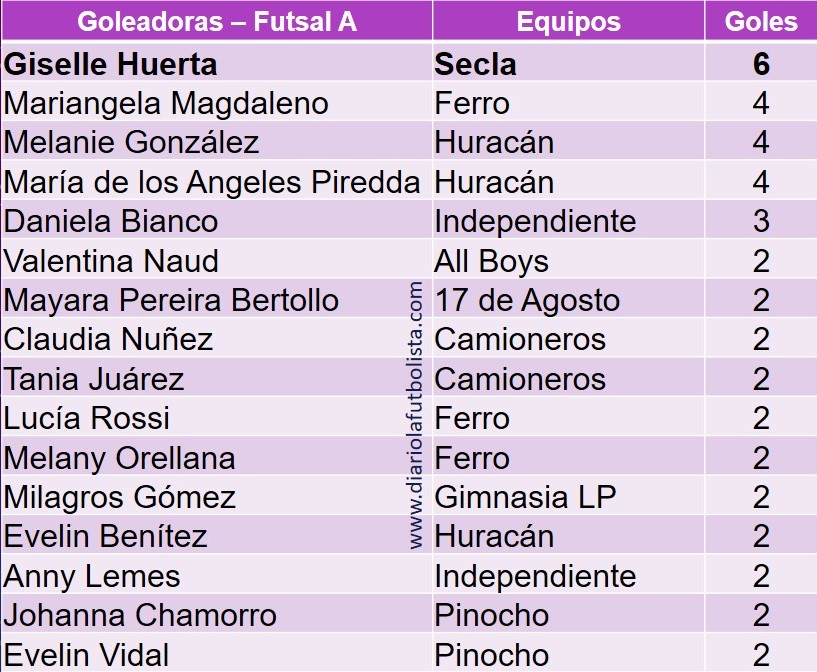
Task: Click the Mariangela Magdaleno name cell
Action: point(166,103)
